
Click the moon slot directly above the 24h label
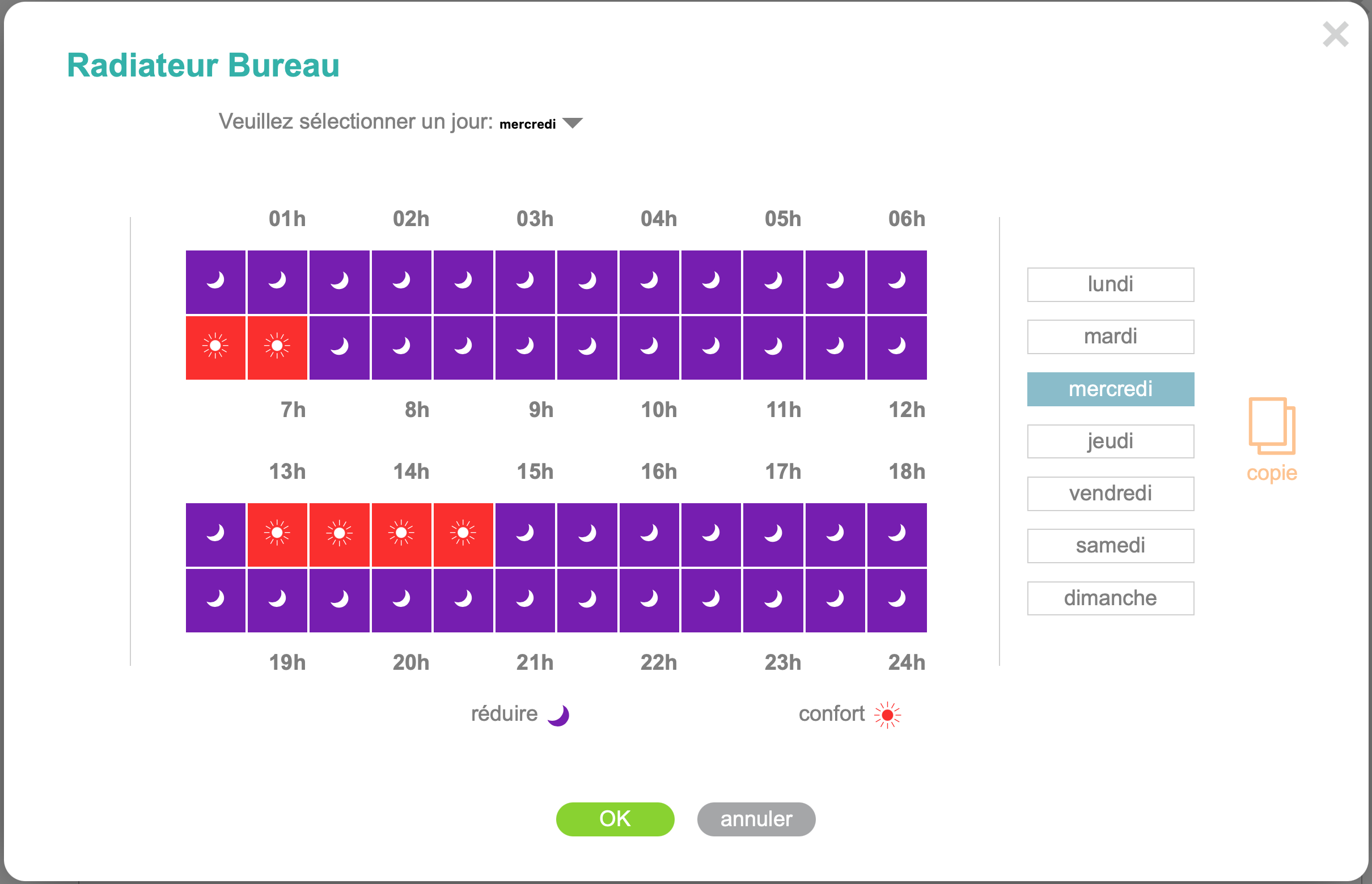pos(896,601)
